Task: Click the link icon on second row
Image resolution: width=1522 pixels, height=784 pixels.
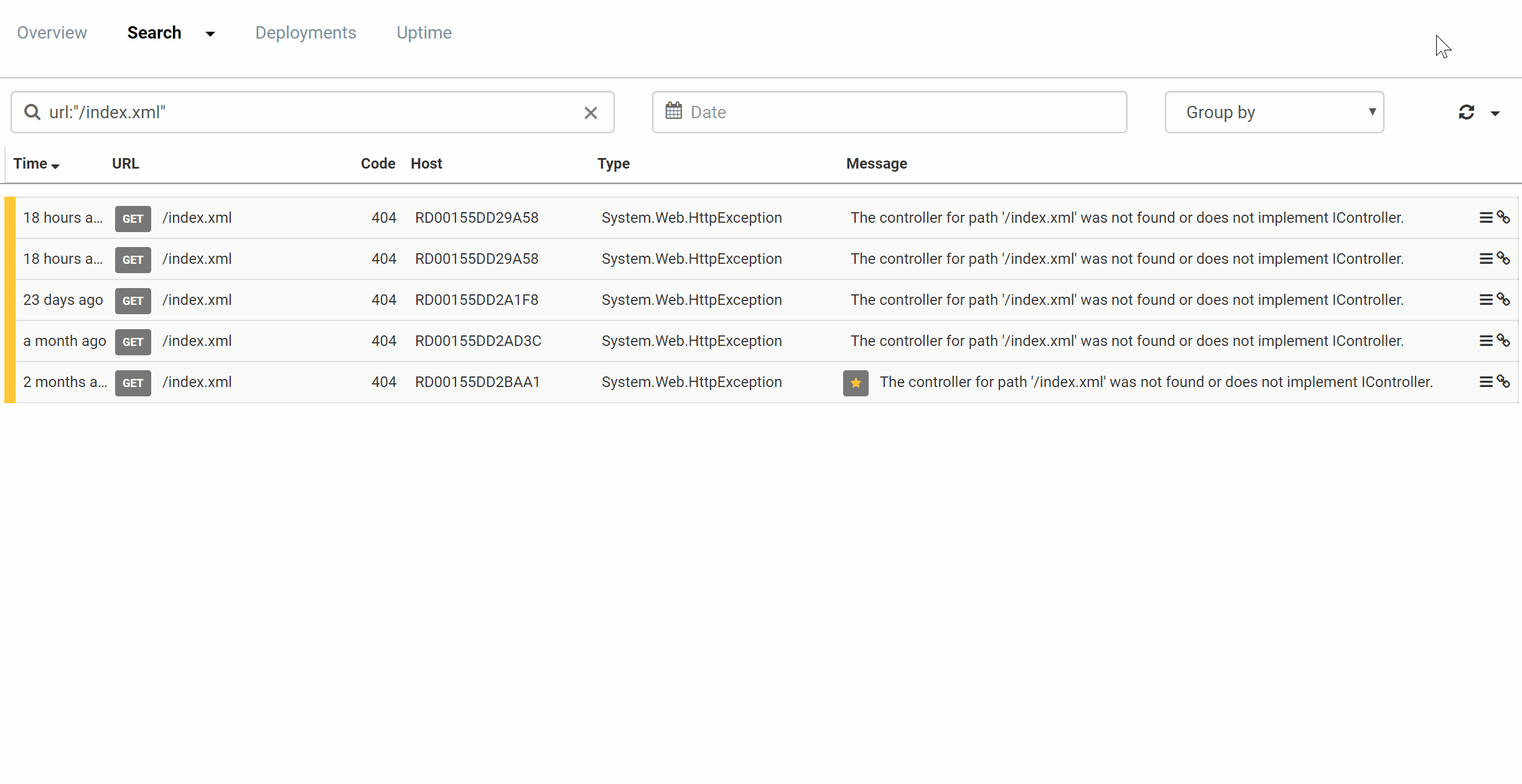Action: point(1503,258)
